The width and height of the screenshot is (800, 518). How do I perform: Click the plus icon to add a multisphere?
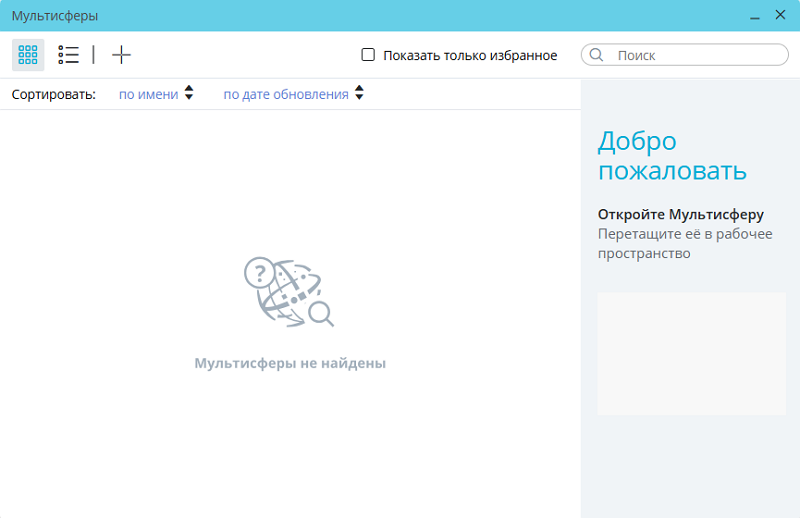121,55
